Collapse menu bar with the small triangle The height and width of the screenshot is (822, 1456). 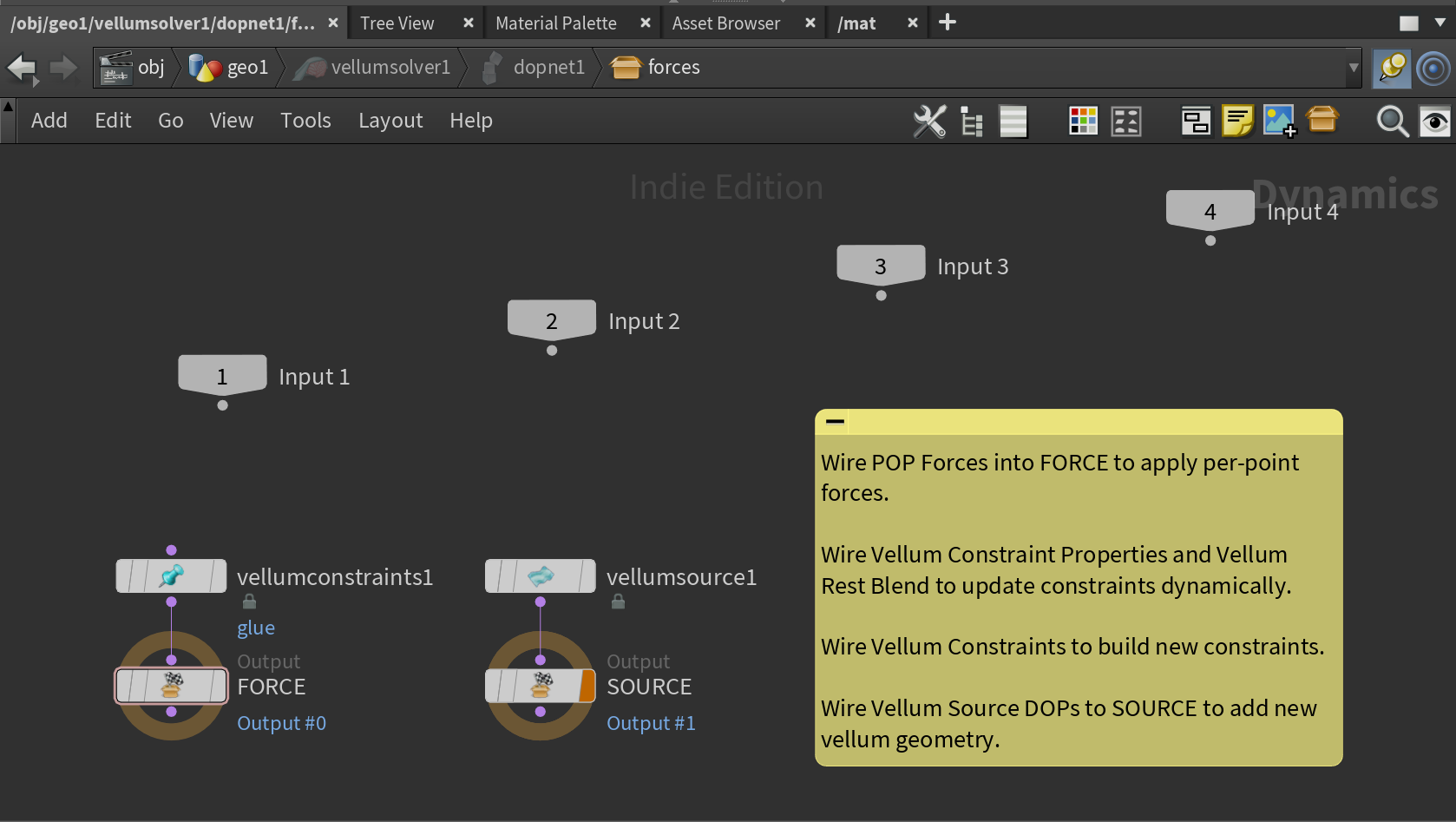point(8,107)
